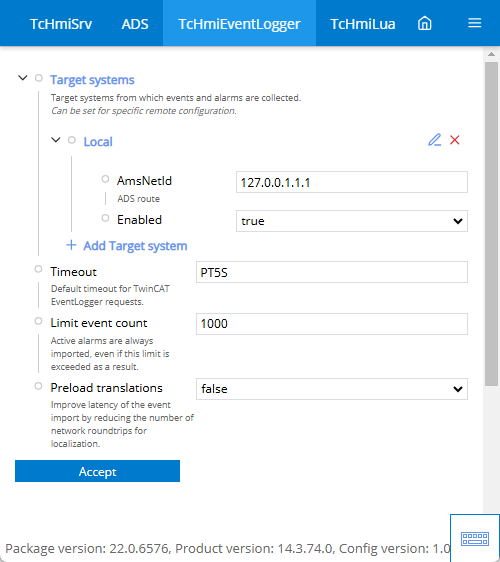Click the Timeout input field
The width and height of the screenshot is (500, 562).
pyautogui.click(x=332, y=272)
